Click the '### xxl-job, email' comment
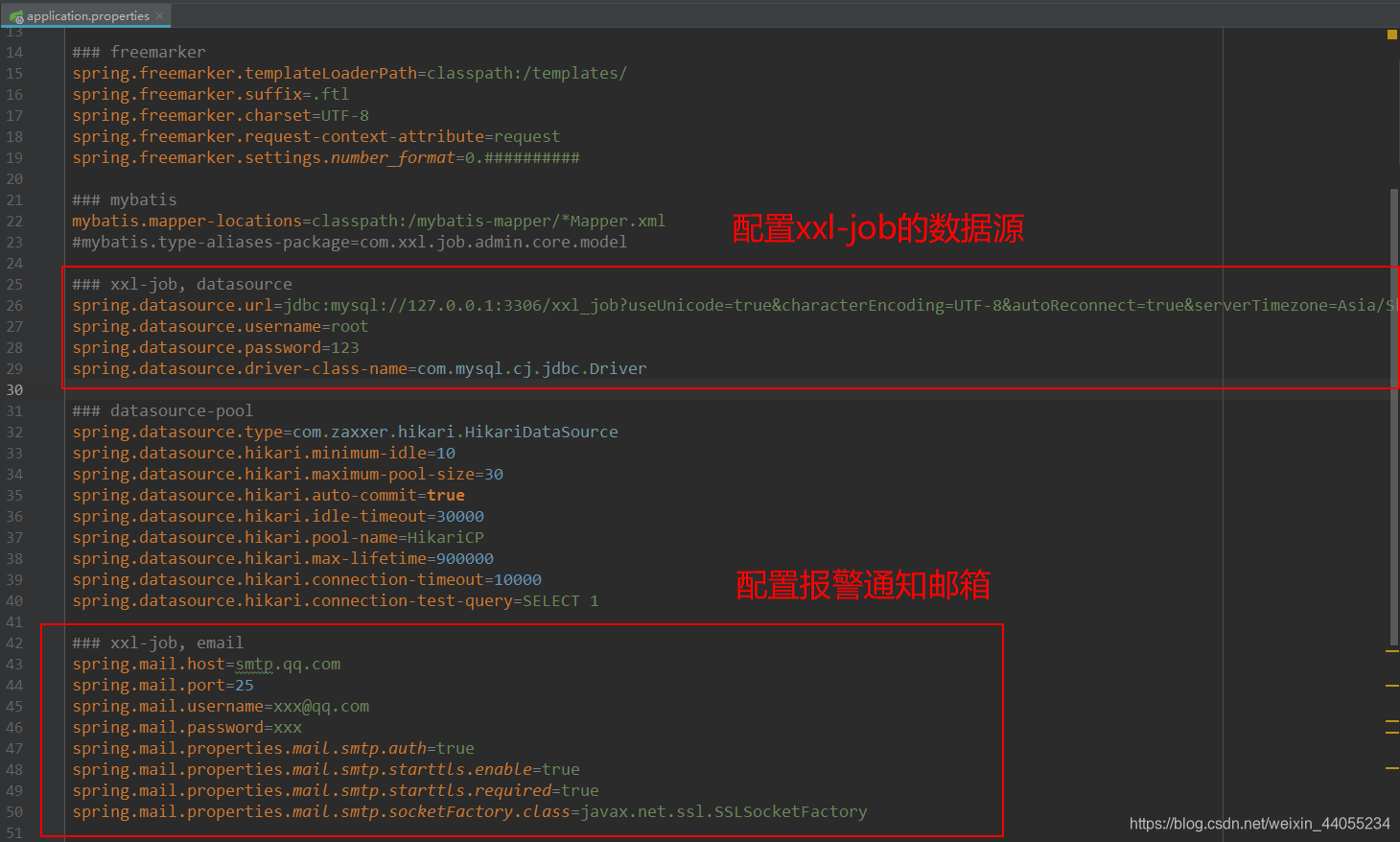 [158, 643]
